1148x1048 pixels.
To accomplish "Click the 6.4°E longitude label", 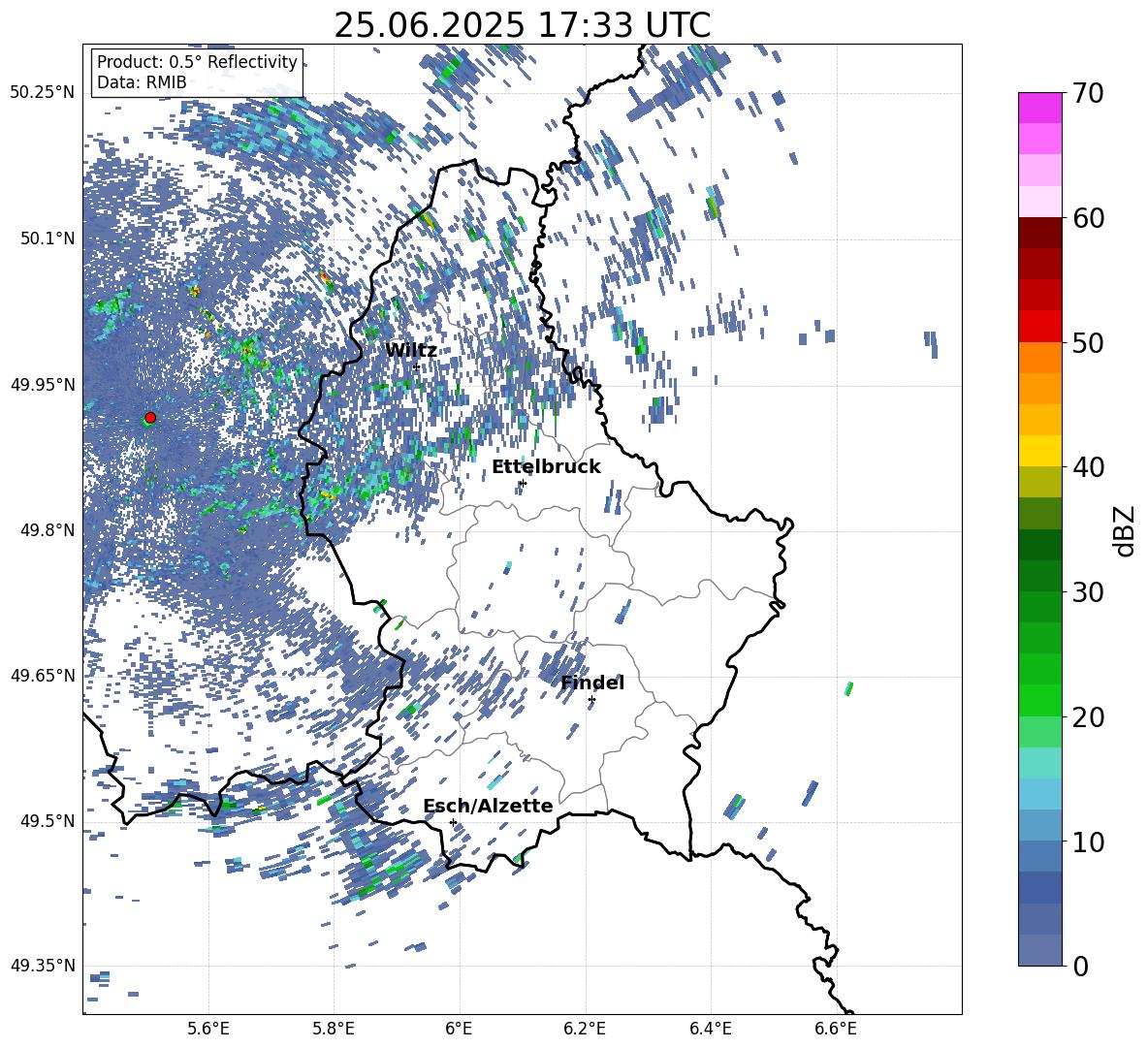I will pos(710,1029).
